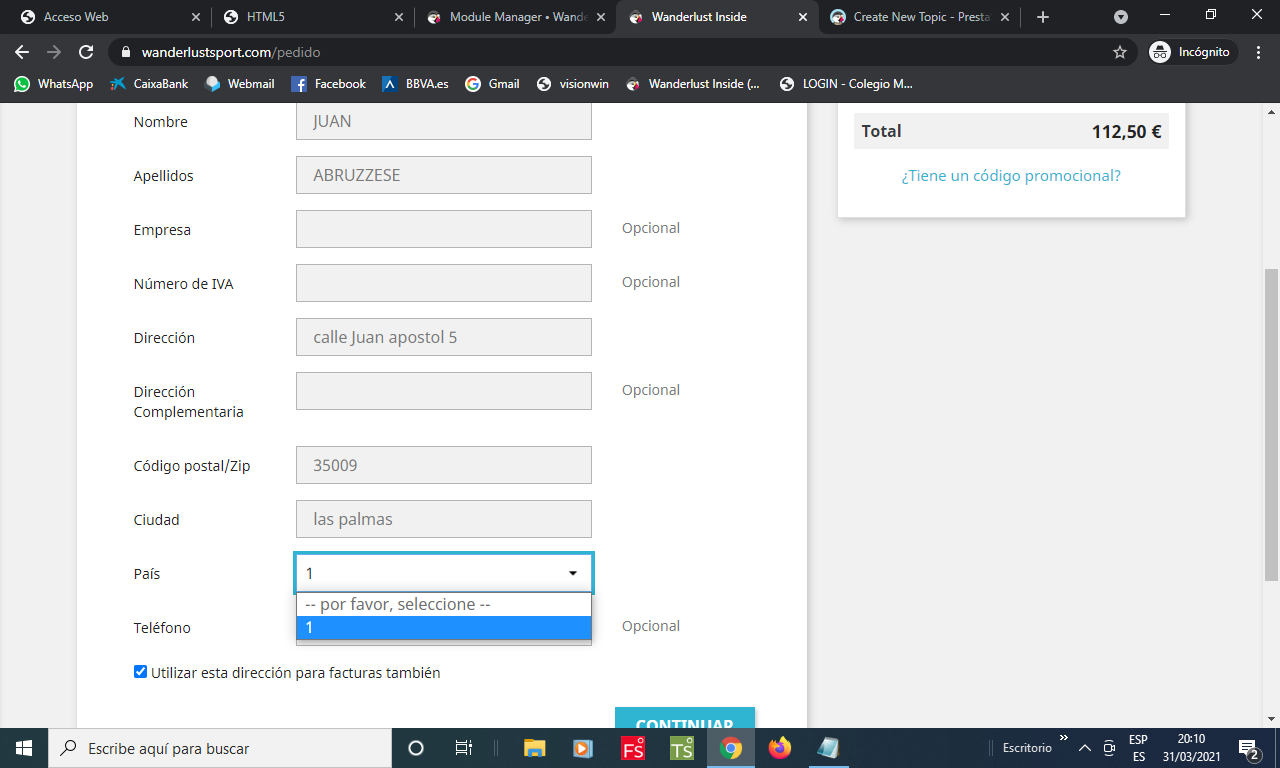The height and width of the screenshot is (768, 1280).
Task: Open the CaixaBank bookmark
Action: click(x=150, y=84)
